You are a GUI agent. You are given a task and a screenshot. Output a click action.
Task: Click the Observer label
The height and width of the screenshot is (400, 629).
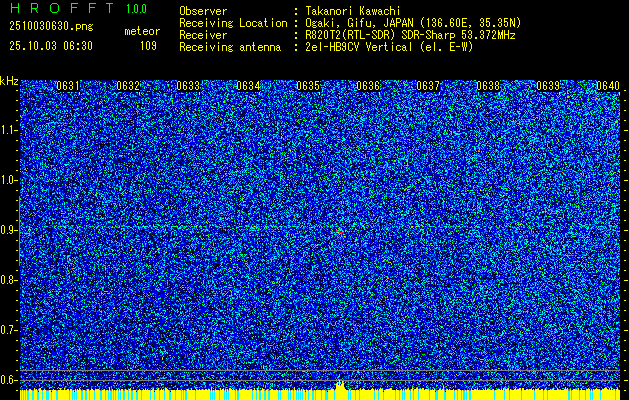tap(203, 11)
